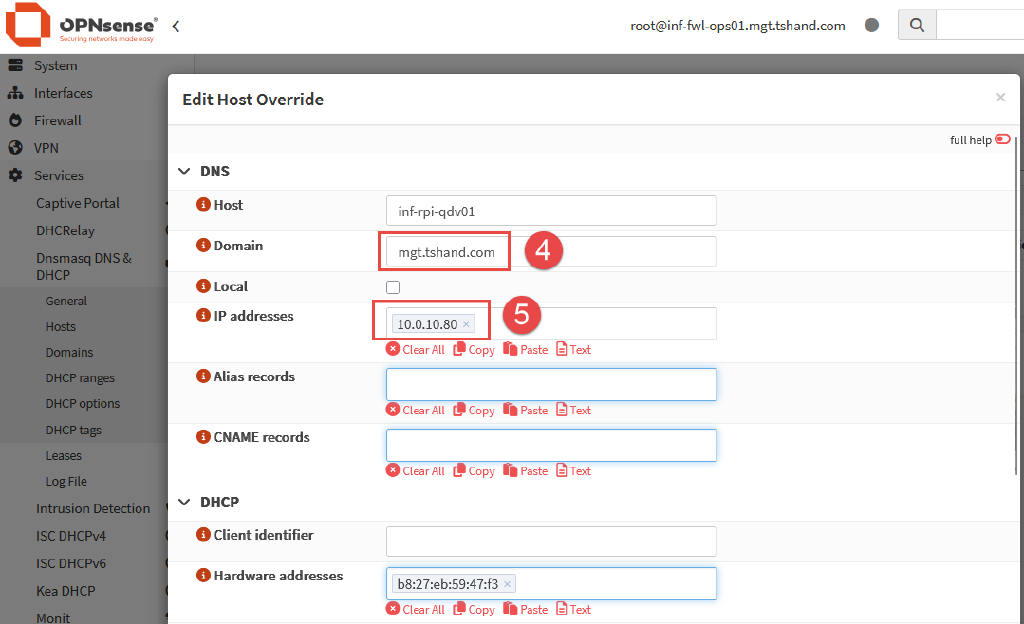
Task: Click the info icon beside the Host field
Action: pyautogui.click(x=204, y=205)
